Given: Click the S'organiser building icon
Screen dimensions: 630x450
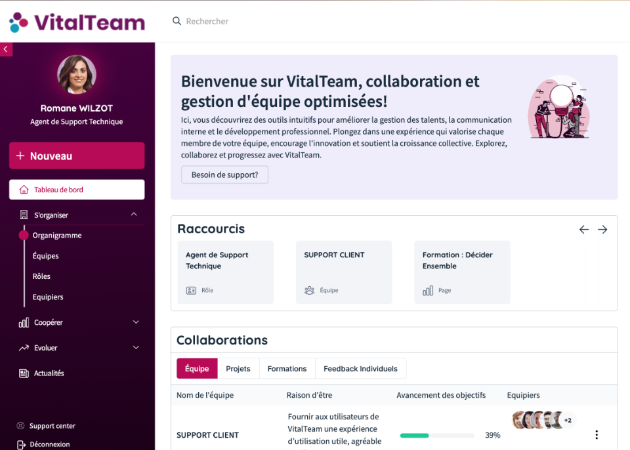Looking at the screenshot, I should coord(24,215).
